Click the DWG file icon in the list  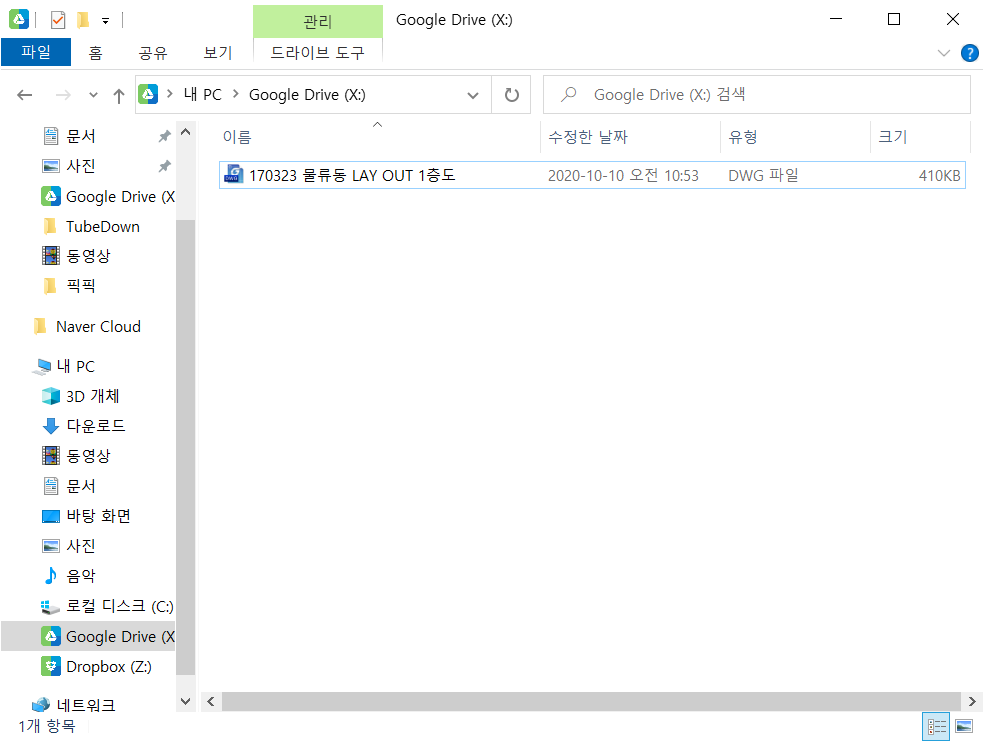[234, 175]
